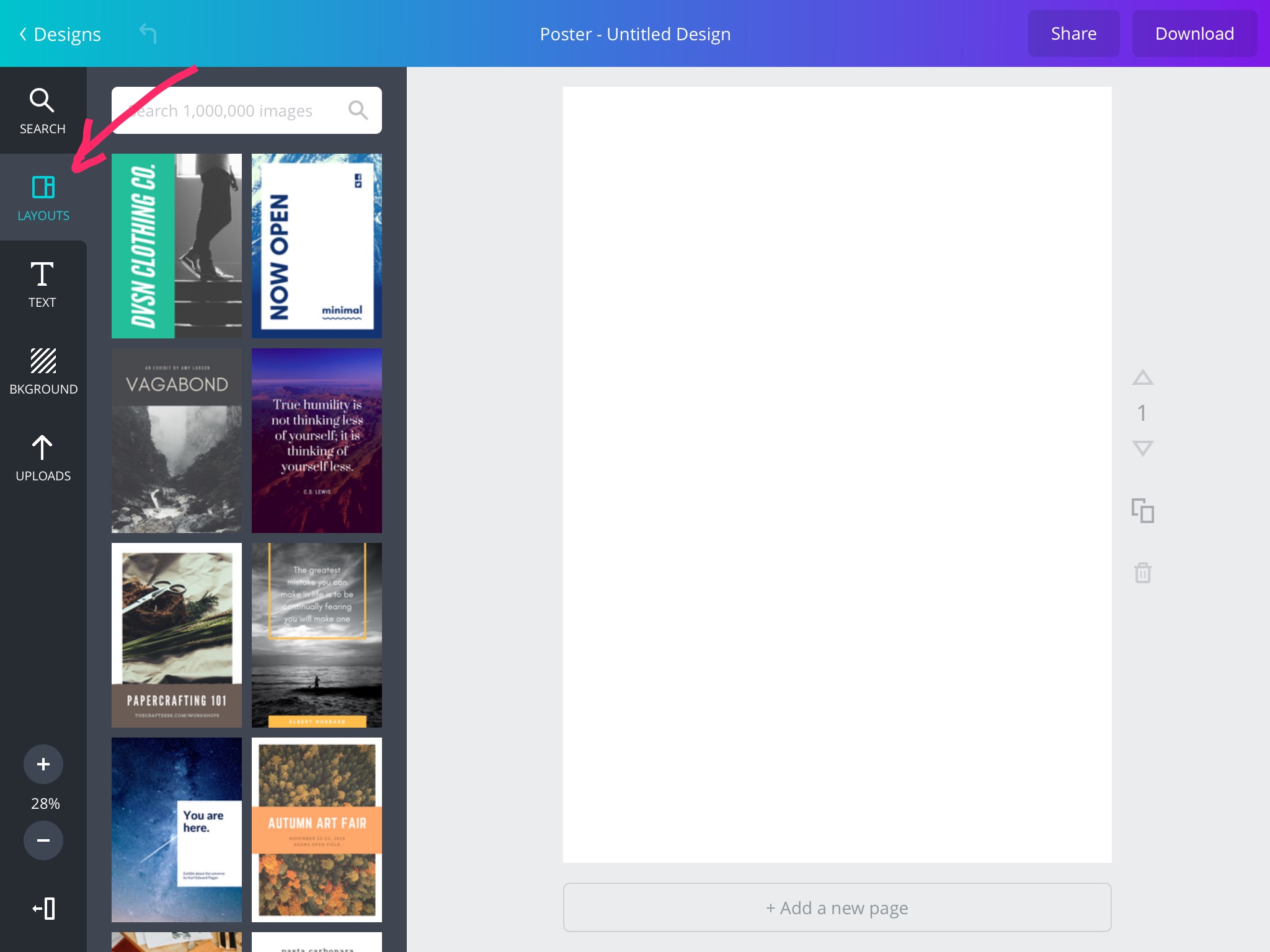Duplicate the current page

[1142, 511]
